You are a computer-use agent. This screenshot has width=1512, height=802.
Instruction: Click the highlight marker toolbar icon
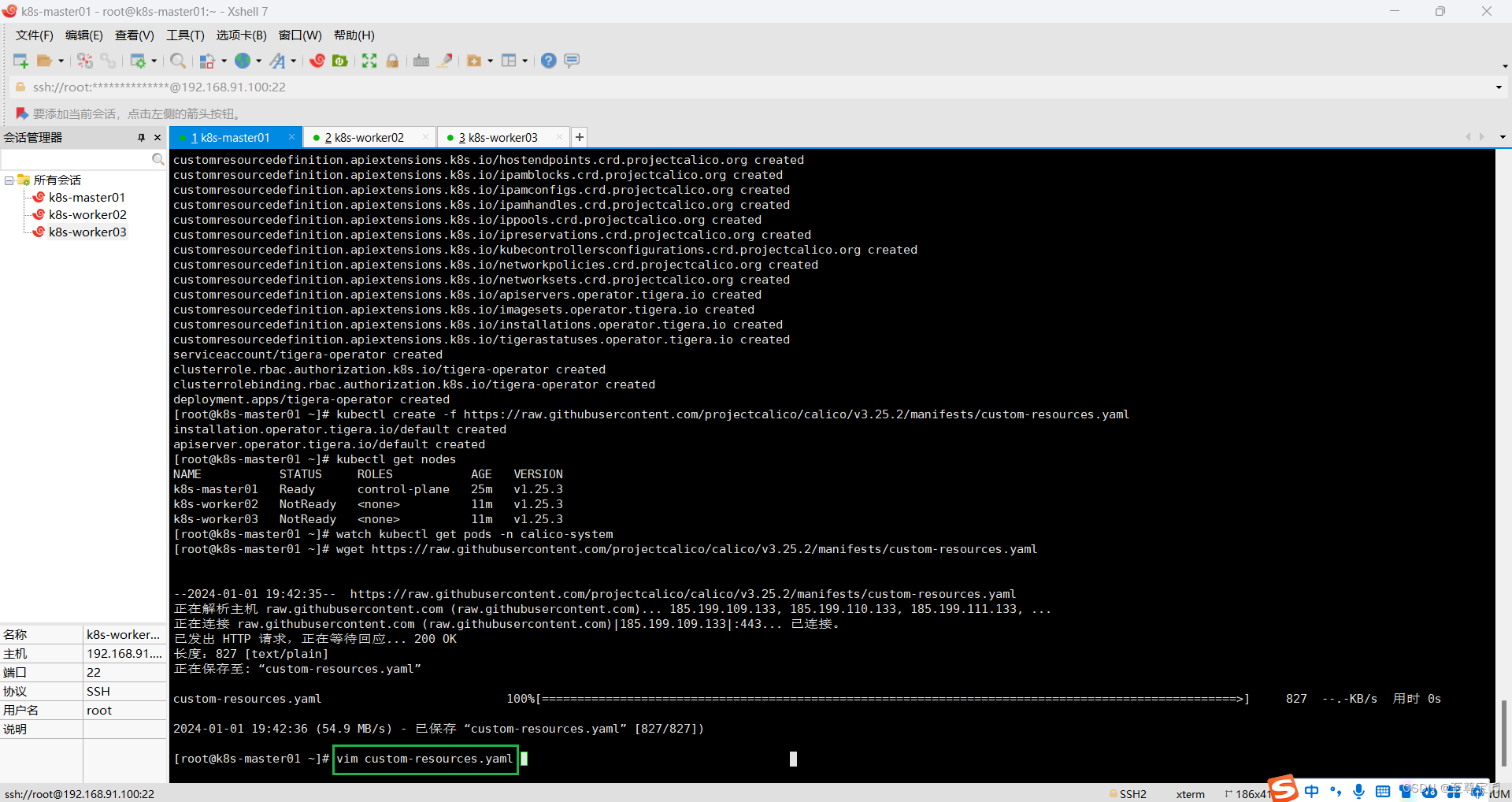445,61
